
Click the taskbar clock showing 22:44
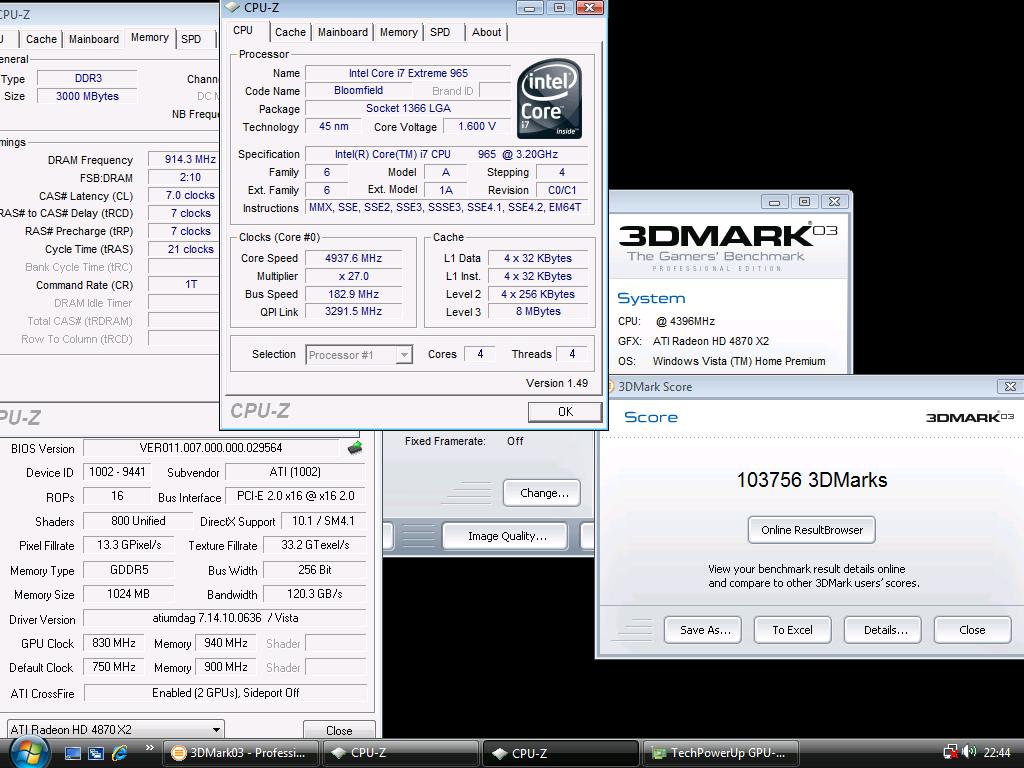997,753
